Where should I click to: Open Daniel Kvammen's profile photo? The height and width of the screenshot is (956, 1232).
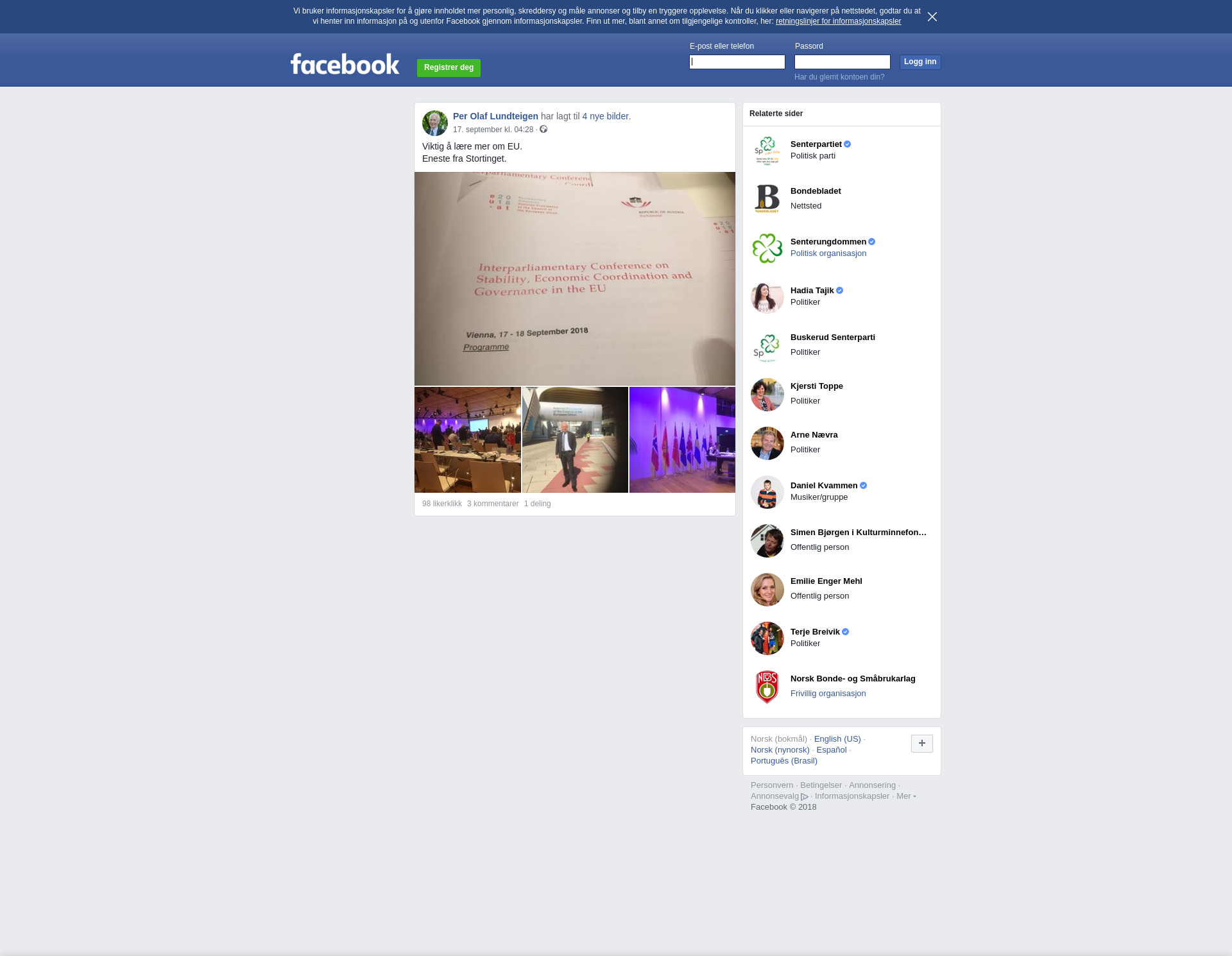tap(767, 492)
